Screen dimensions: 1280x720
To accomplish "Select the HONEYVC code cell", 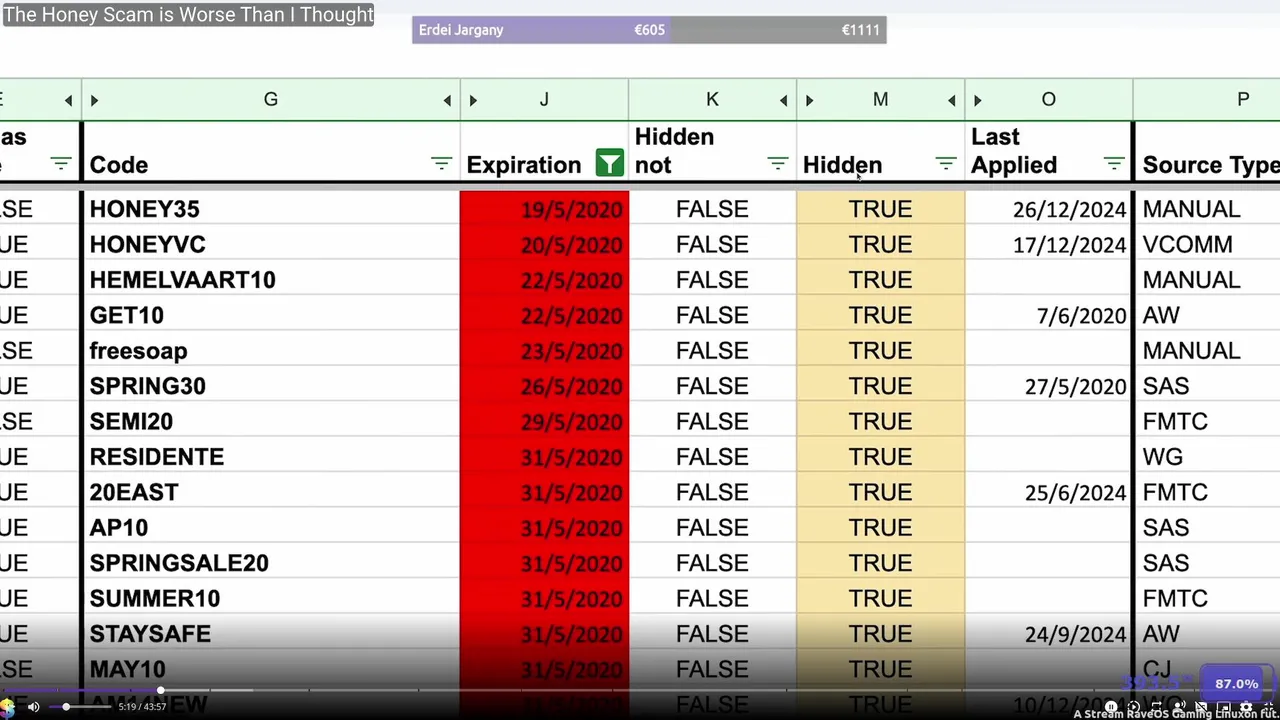I will pyautogui.click(x=270, y=245).
